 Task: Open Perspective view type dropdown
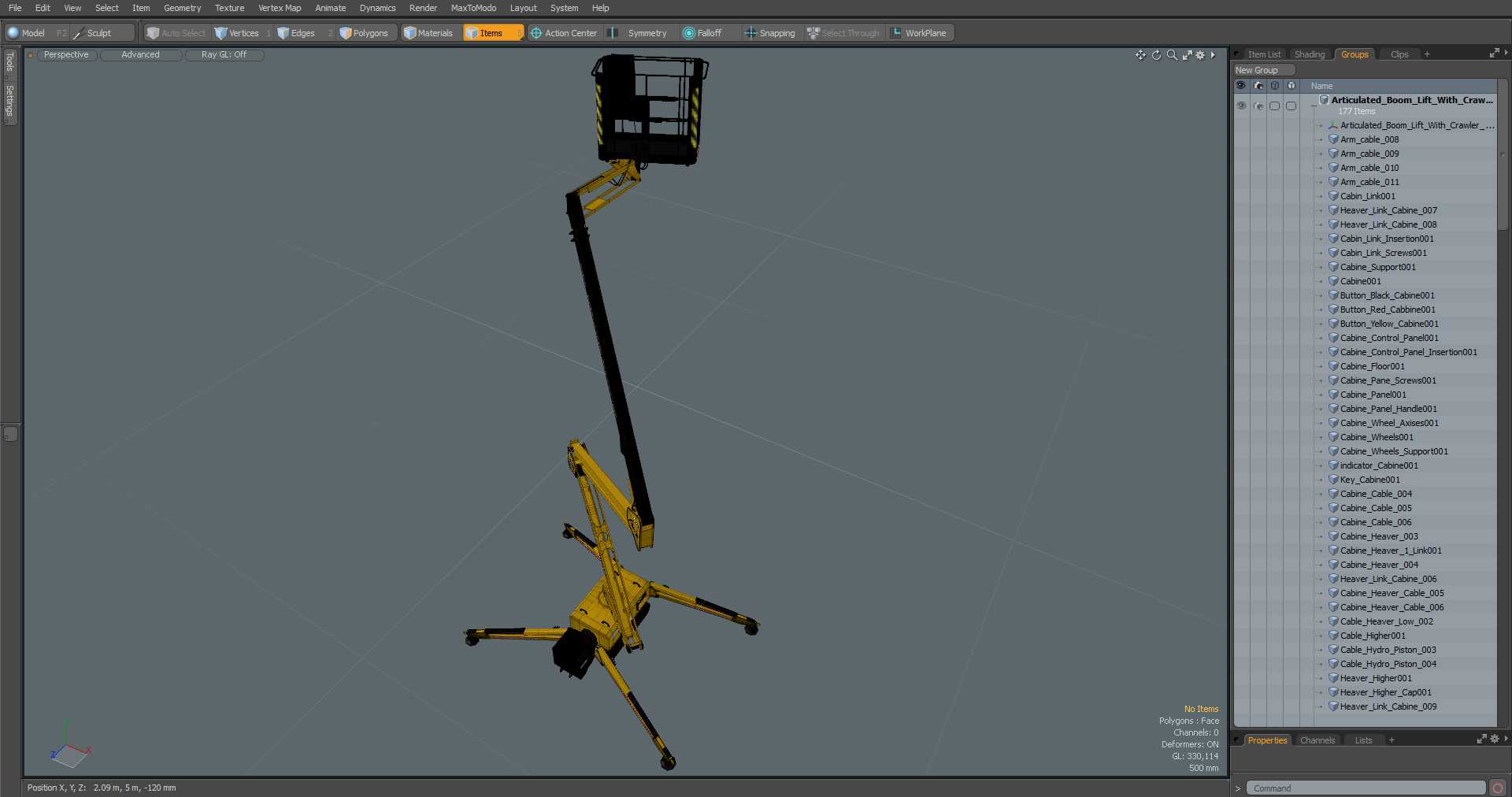[x=66, y=54]
